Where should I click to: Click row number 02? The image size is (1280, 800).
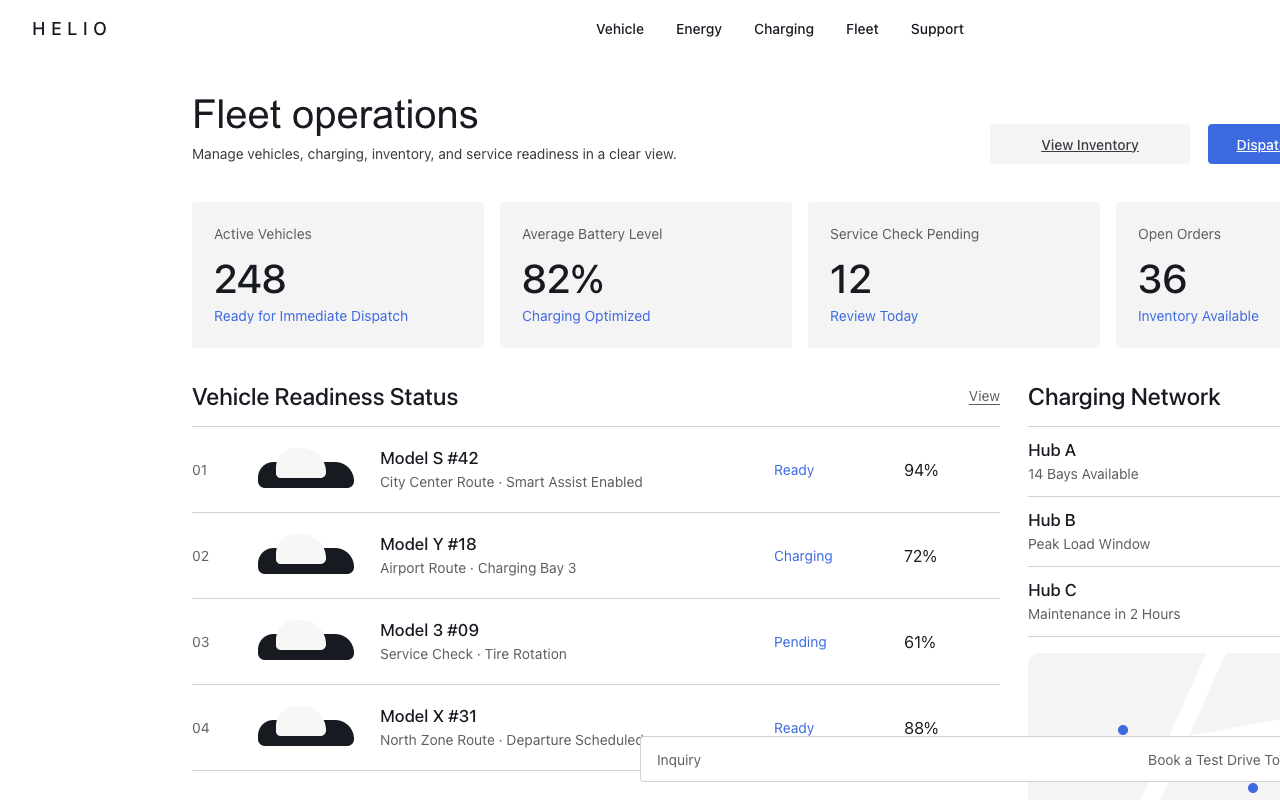tap(200, 556)
